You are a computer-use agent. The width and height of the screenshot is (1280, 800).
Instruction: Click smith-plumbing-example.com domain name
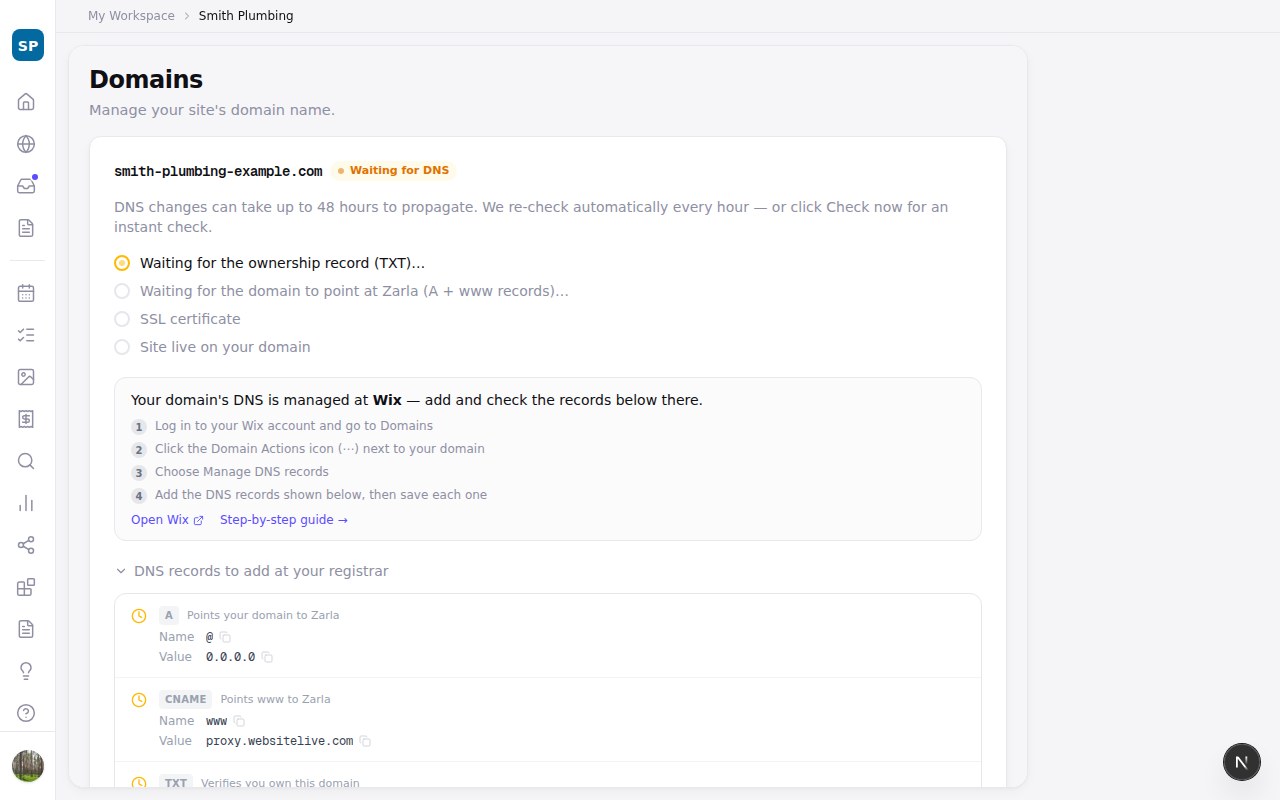[x=218, y=171]
